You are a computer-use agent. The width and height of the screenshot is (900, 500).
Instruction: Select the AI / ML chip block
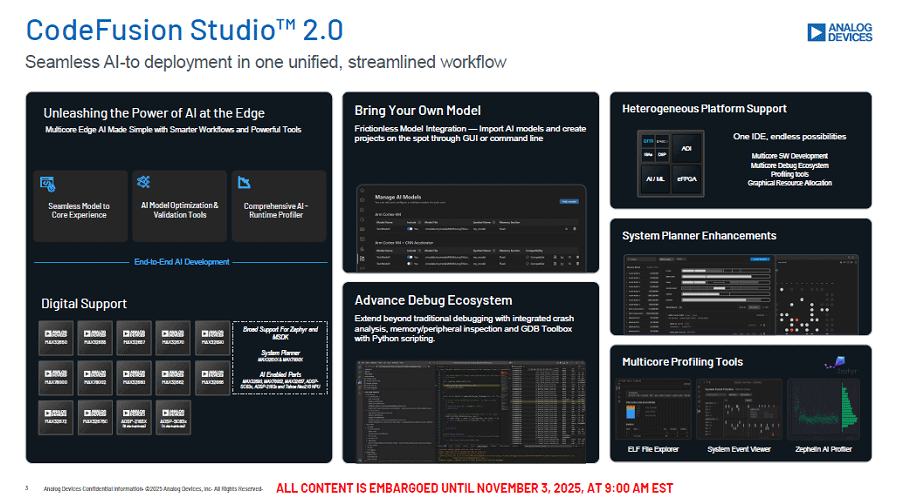tap(656, 178)
